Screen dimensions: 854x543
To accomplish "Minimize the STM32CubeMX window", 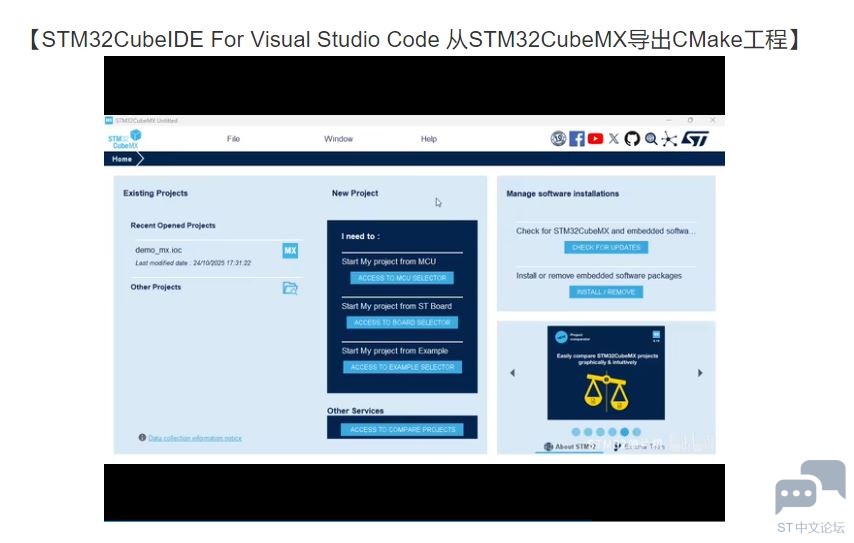I will [669, 120].
